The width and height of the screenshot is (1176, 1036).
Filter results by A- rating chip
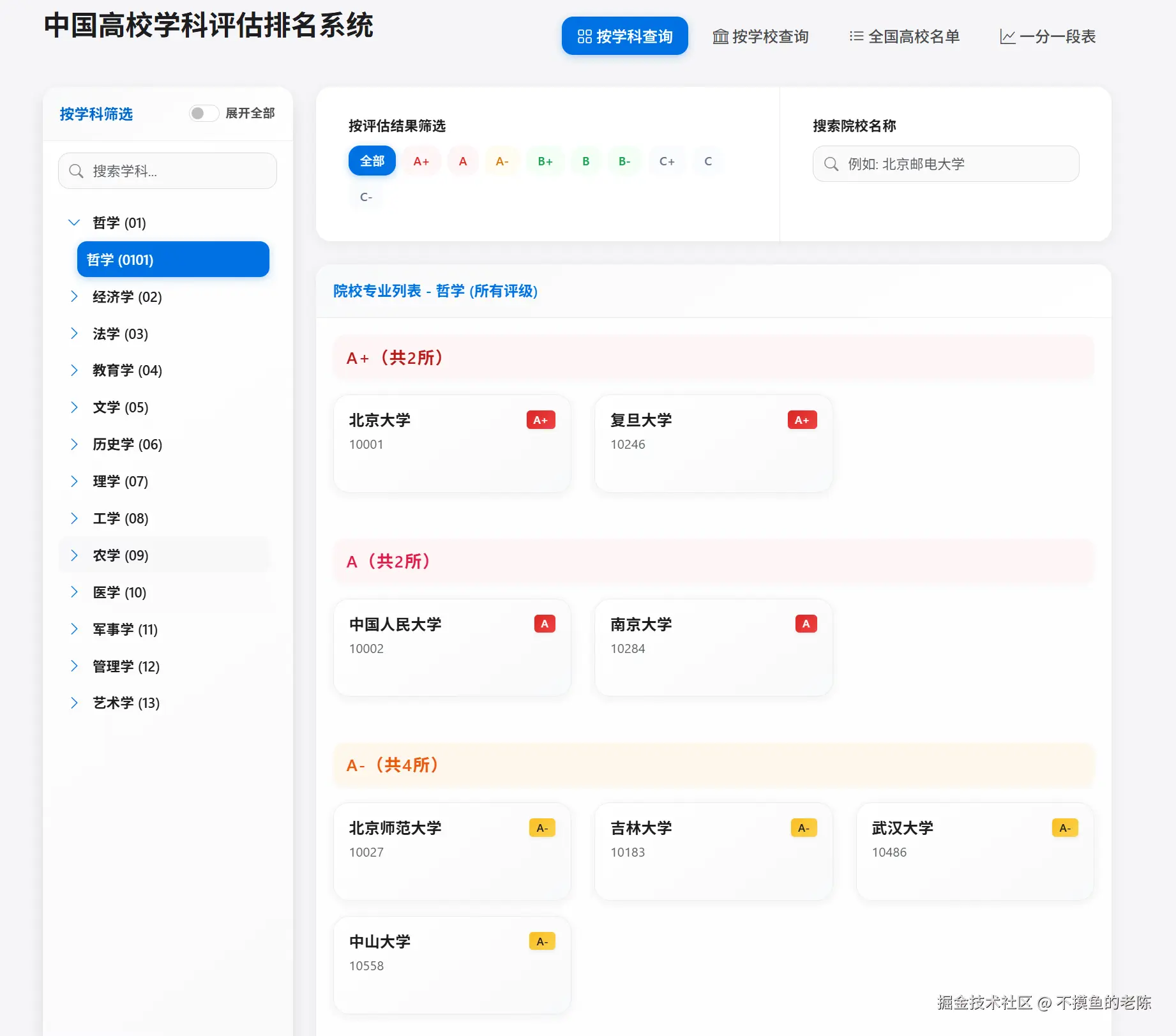tap(502, 161)
